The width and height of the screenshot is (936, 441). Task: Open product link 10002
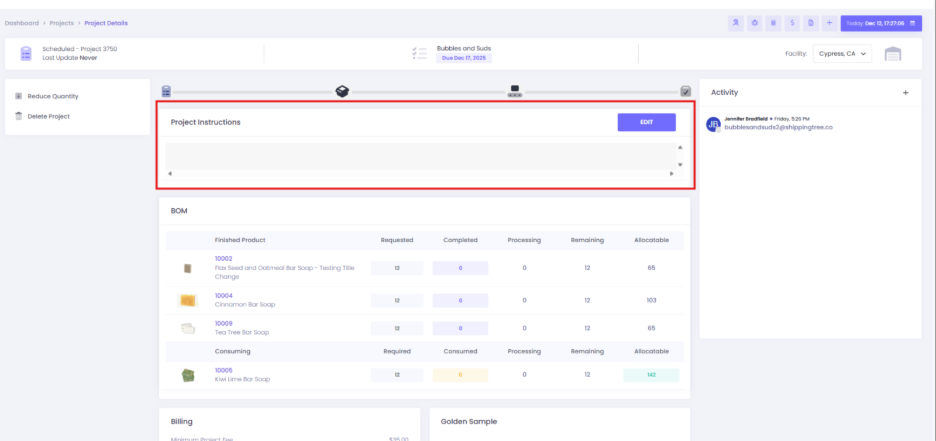pos(223,258)
